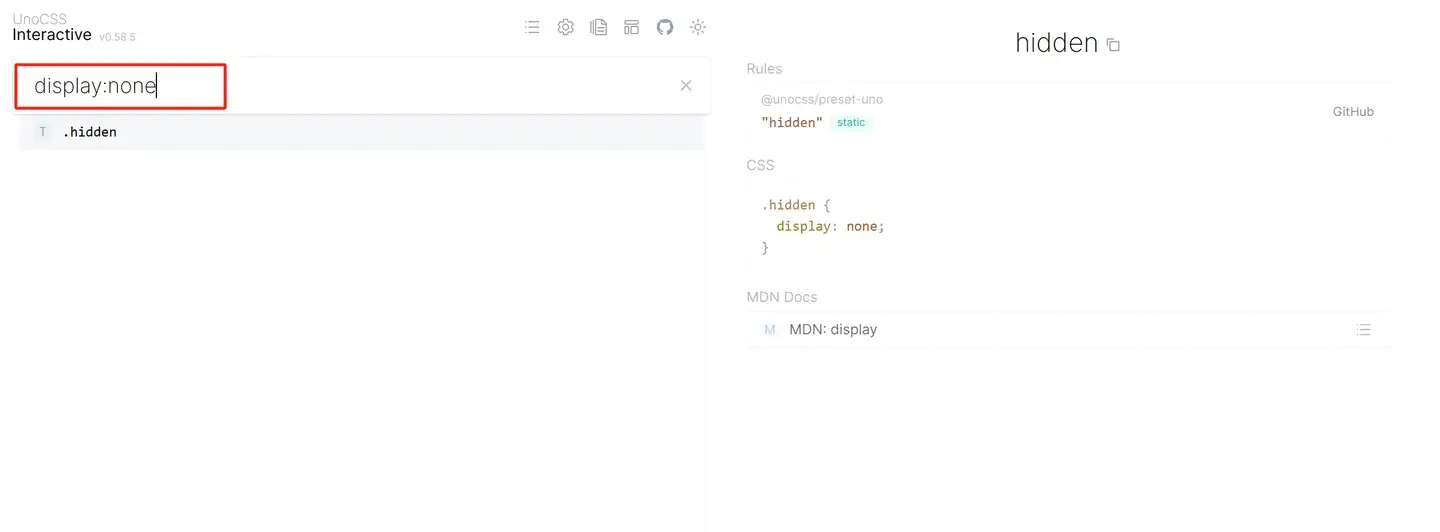Clear the search with the X button
The image size is (1440, 532).
pos(686,86)
